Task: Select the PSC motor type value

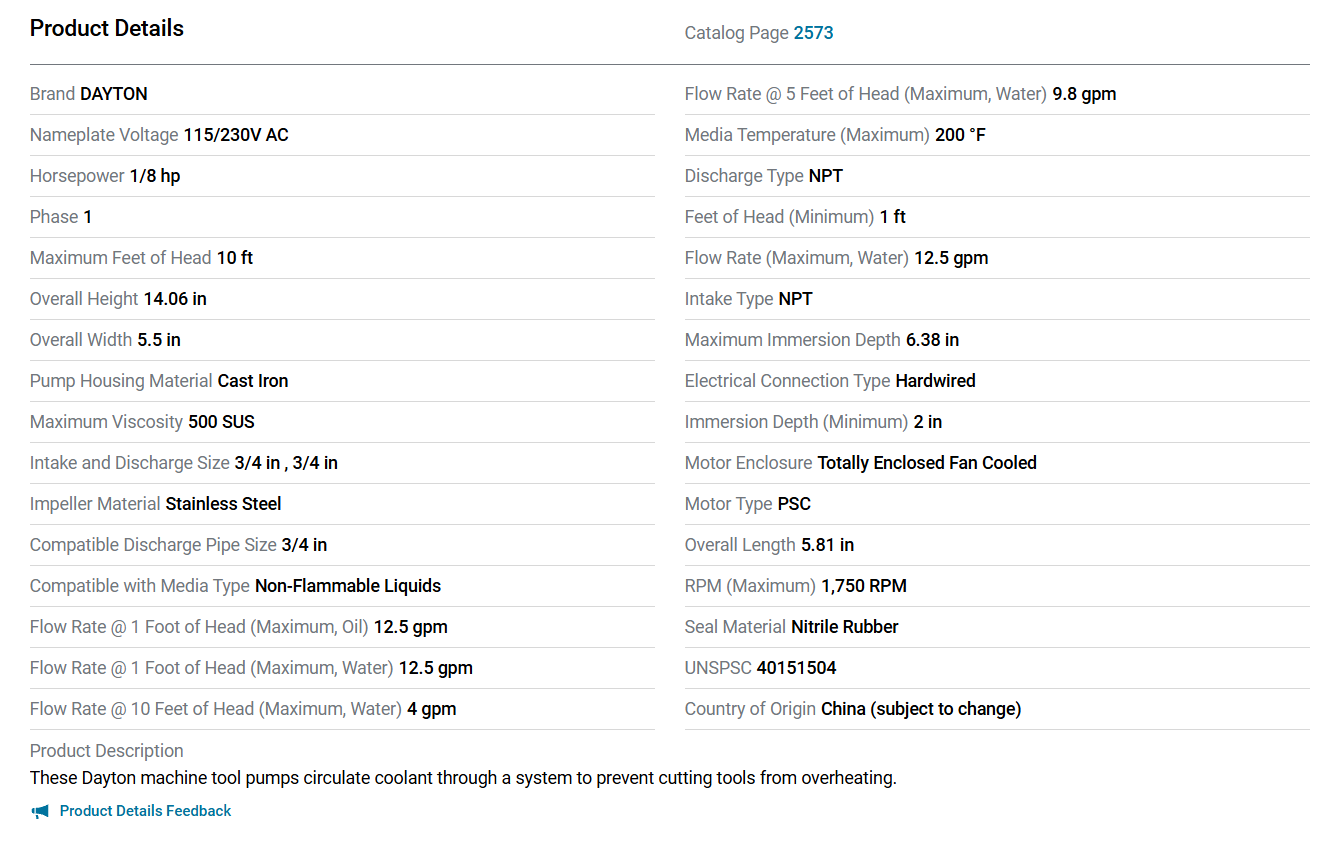Action: (x=794, y=504)
